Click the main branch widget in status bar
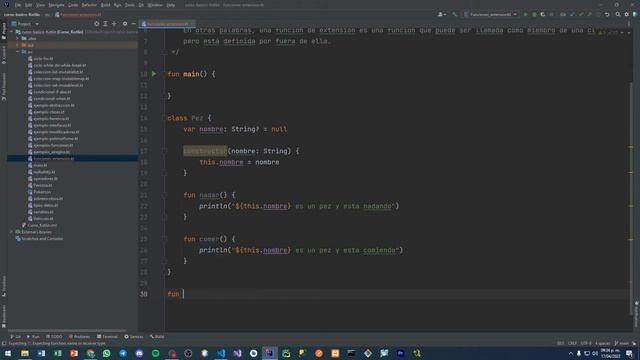This screenshot has height=360, width=640. tap(622, 343)
